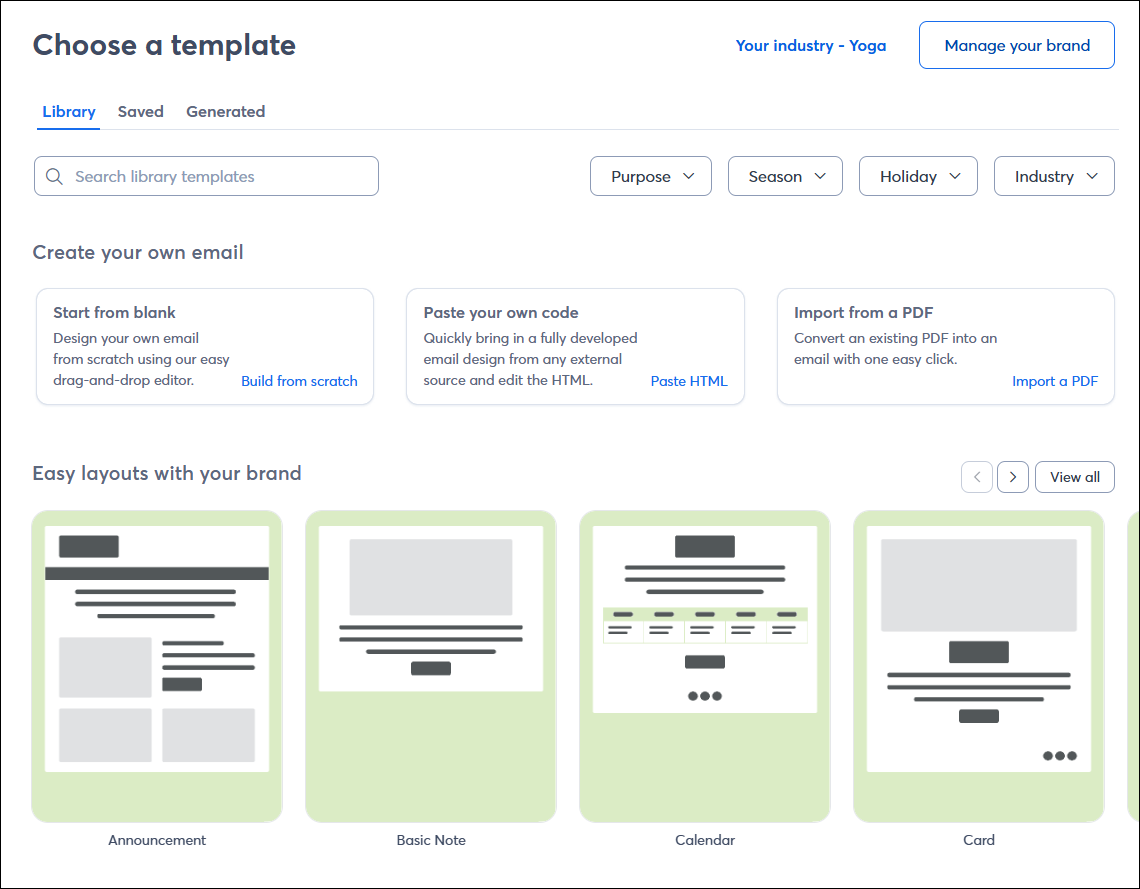Open the Industry dropdown
Viewport: 1140px width, 889px height.
coord(1054,176)
